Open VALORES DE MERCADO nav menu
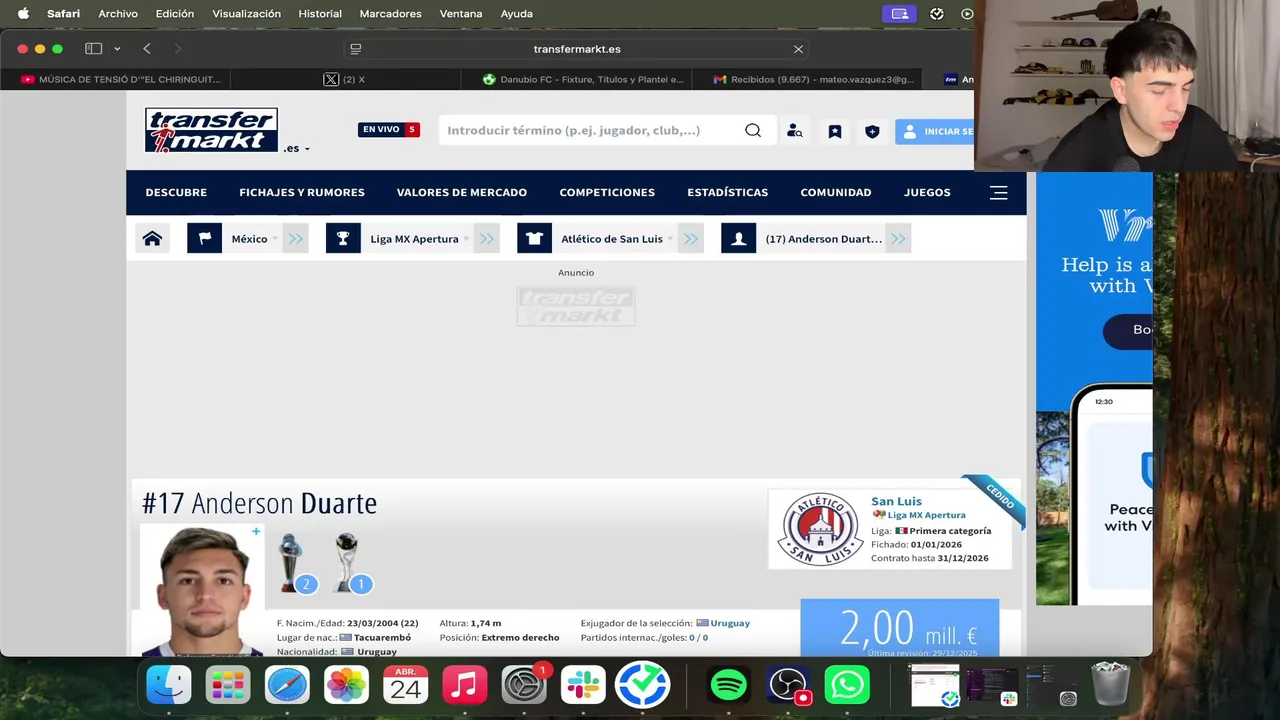The image size is (1280, 720). pyautogui.click(x=462, y=192)
